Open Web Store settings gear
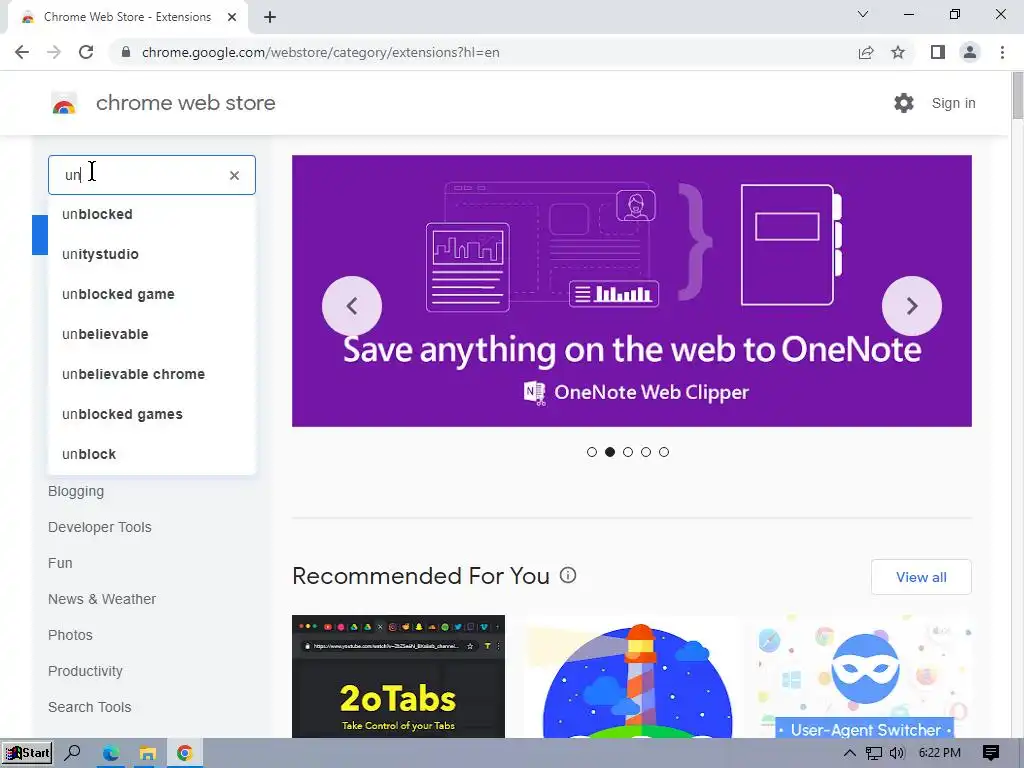1024x768 pixels. pos(904,103)
